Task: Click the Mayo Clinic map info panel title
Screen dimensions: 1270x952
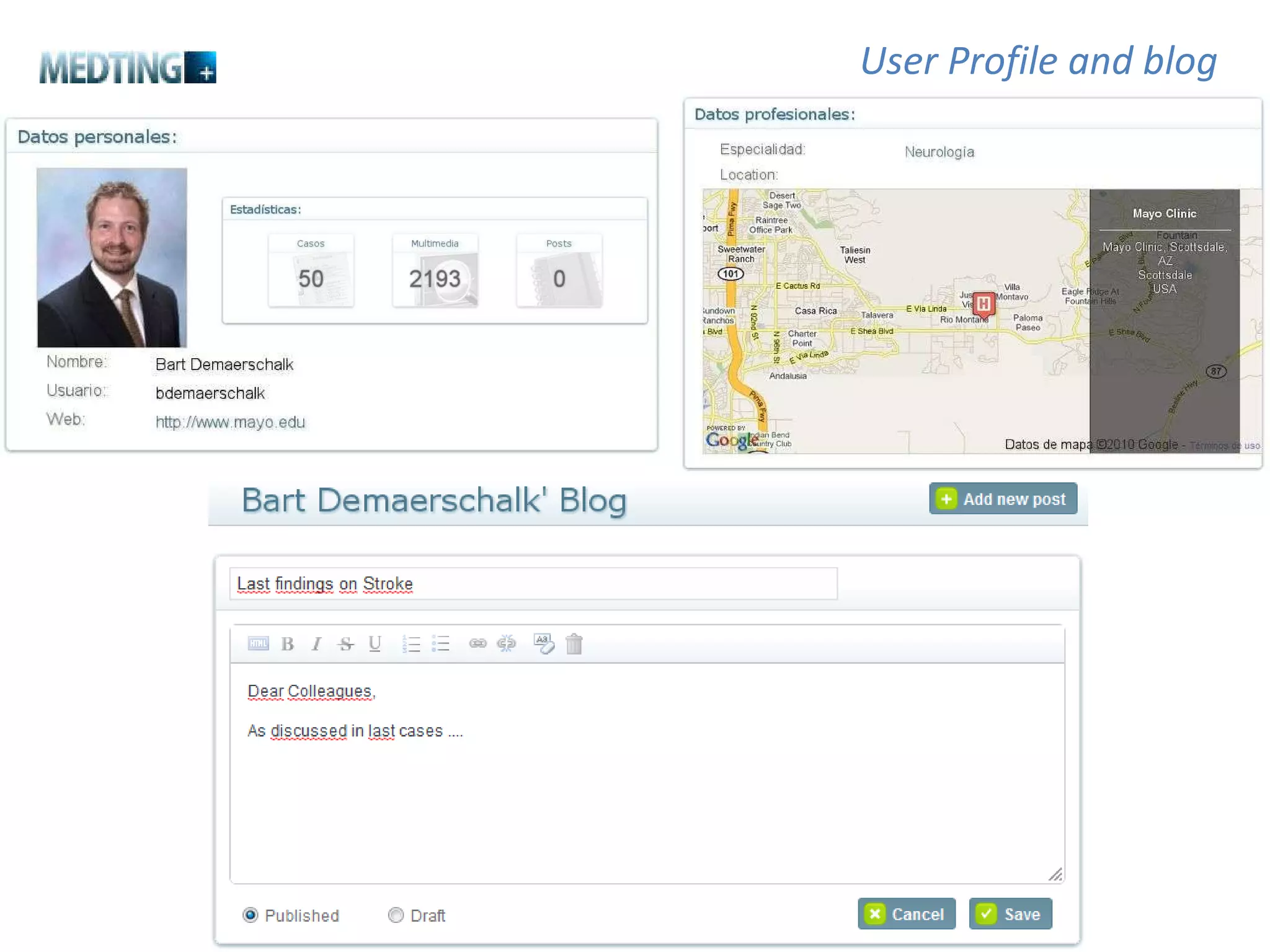Action: (1164, 213)
